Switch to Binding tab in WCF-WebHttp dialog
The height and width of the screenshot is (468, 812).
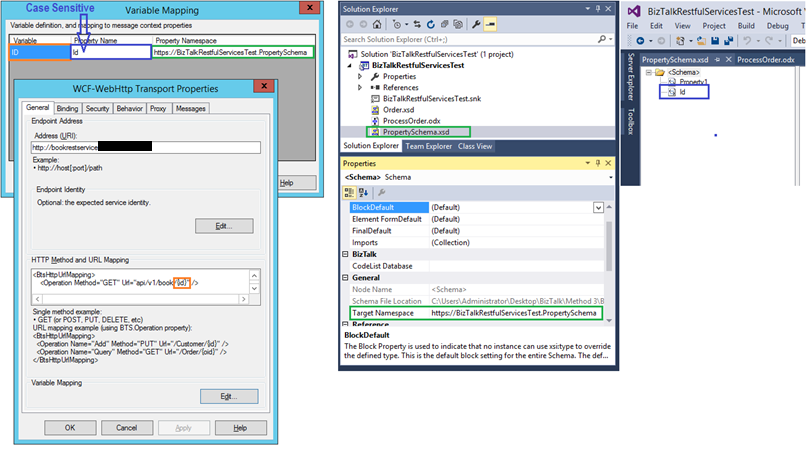click(67, 108)
